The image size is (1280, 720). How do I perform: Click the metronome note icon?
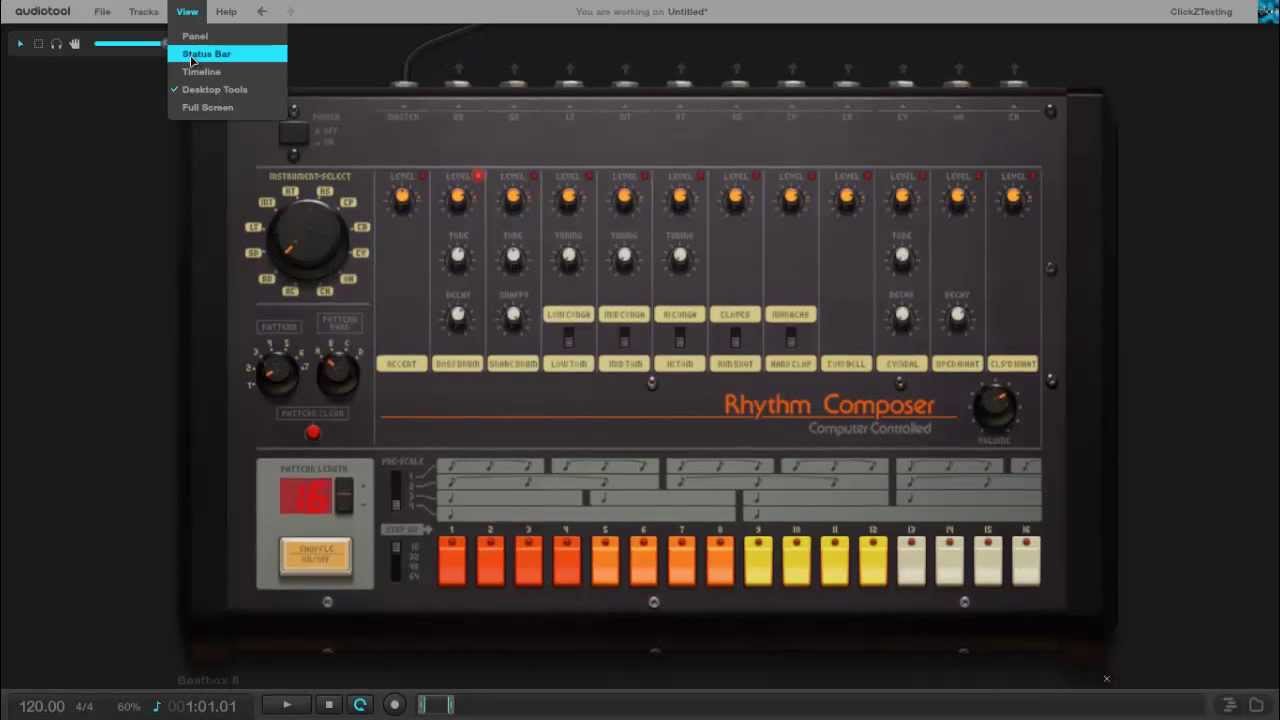[x=156, y=706]
